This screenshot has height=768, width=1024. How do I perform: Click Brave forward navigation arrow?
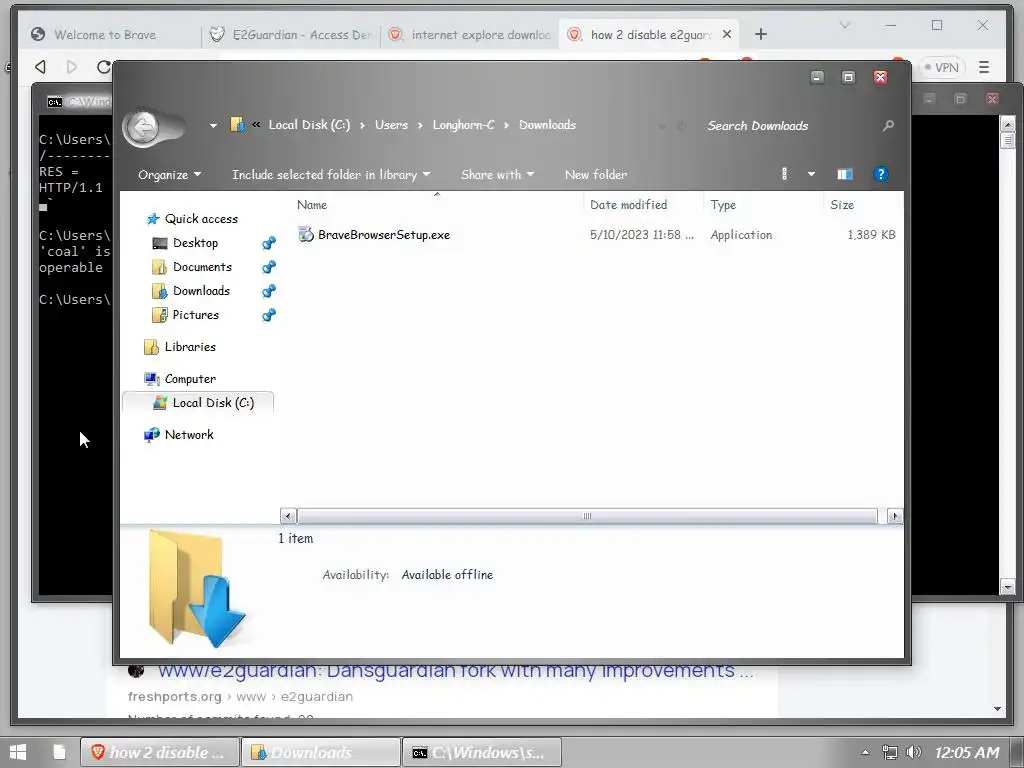[x=72, y=67]
